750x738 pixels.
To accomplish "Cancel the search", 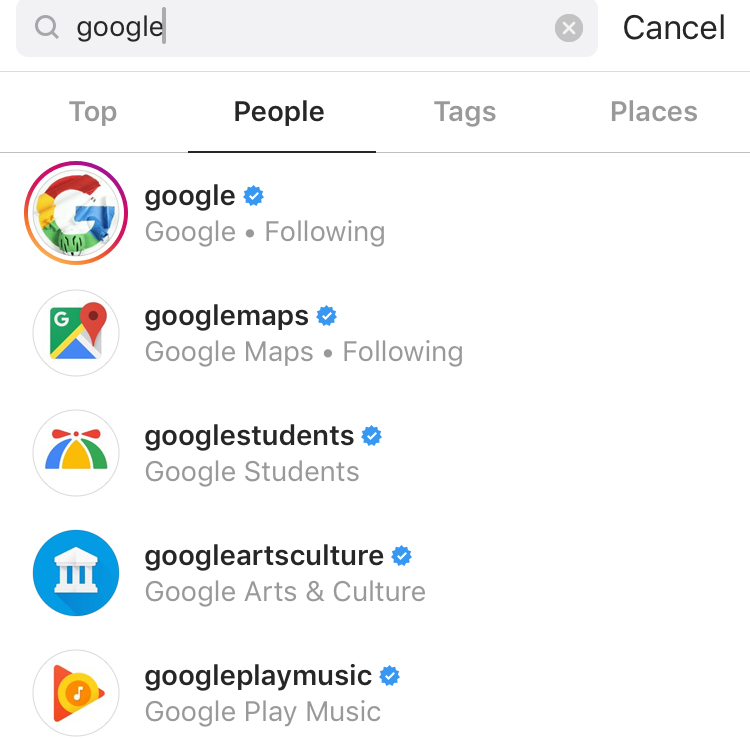I will 674,28.
